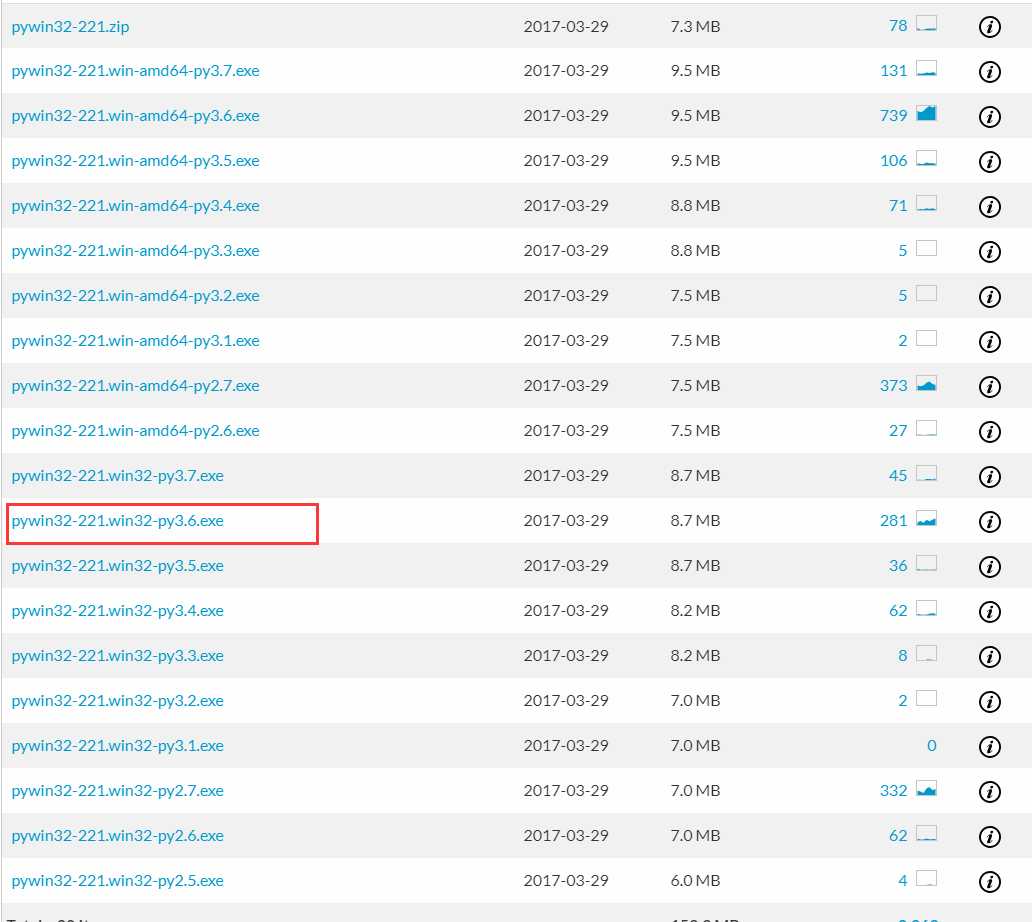Screen dimensions: 1032x922
Task: Open info icon for win-amd64-py3.7.exe row
Action: tap(990, 72)
